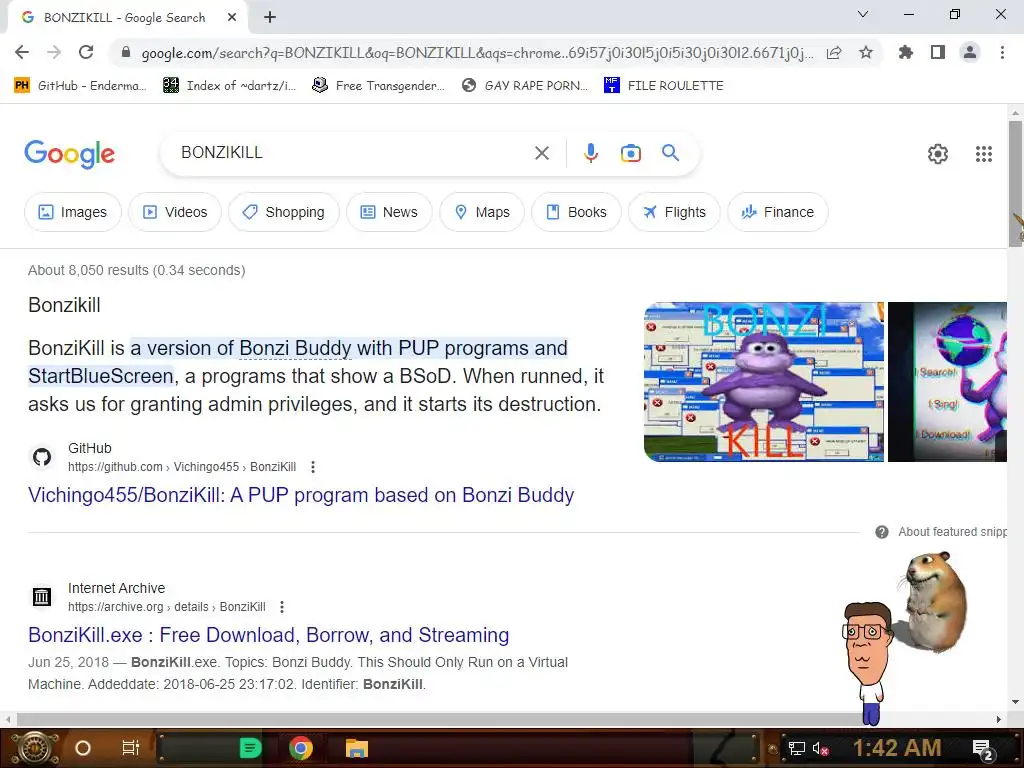Screen dimensions: 1024x768
Task: Share this page from the address bar
Action: click(834, 52)
